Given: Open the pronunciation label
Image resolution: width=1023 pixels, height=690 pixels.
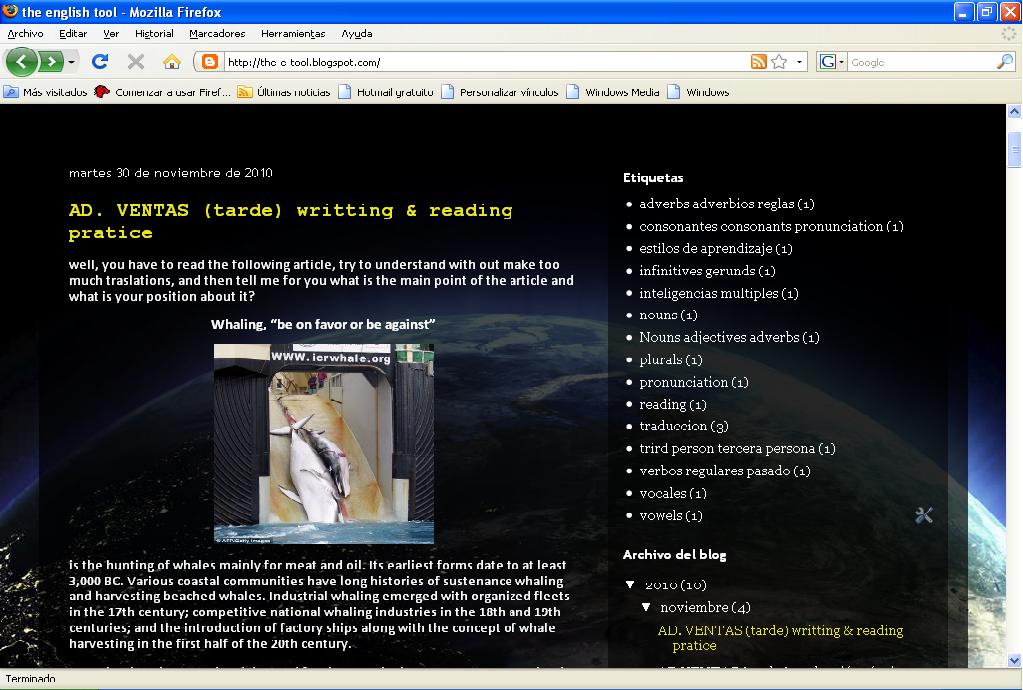Looking at the screenshot, I should [x=684, y=382].
